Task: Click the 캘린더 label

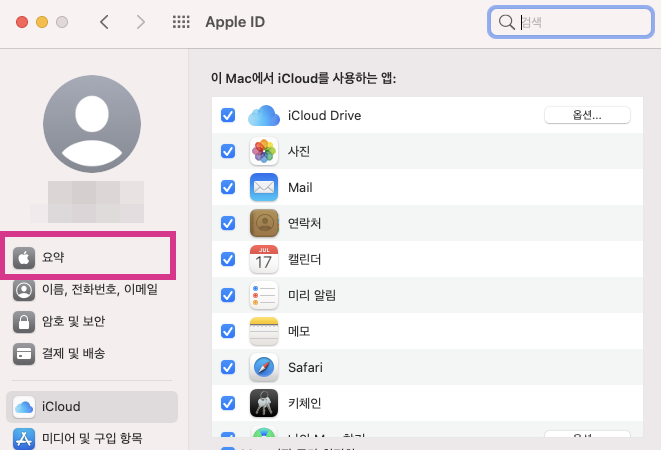Action: pos(304,259)
